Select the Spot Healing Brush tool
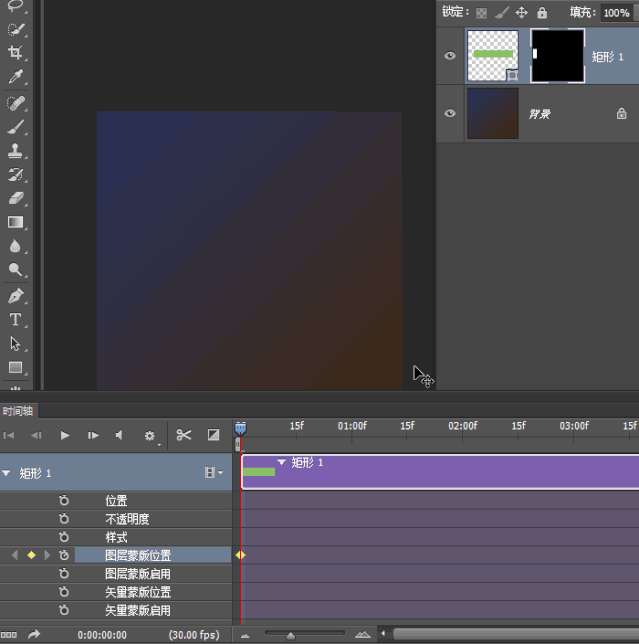This screenshot has height=644, width=639. tap(15, 103)
